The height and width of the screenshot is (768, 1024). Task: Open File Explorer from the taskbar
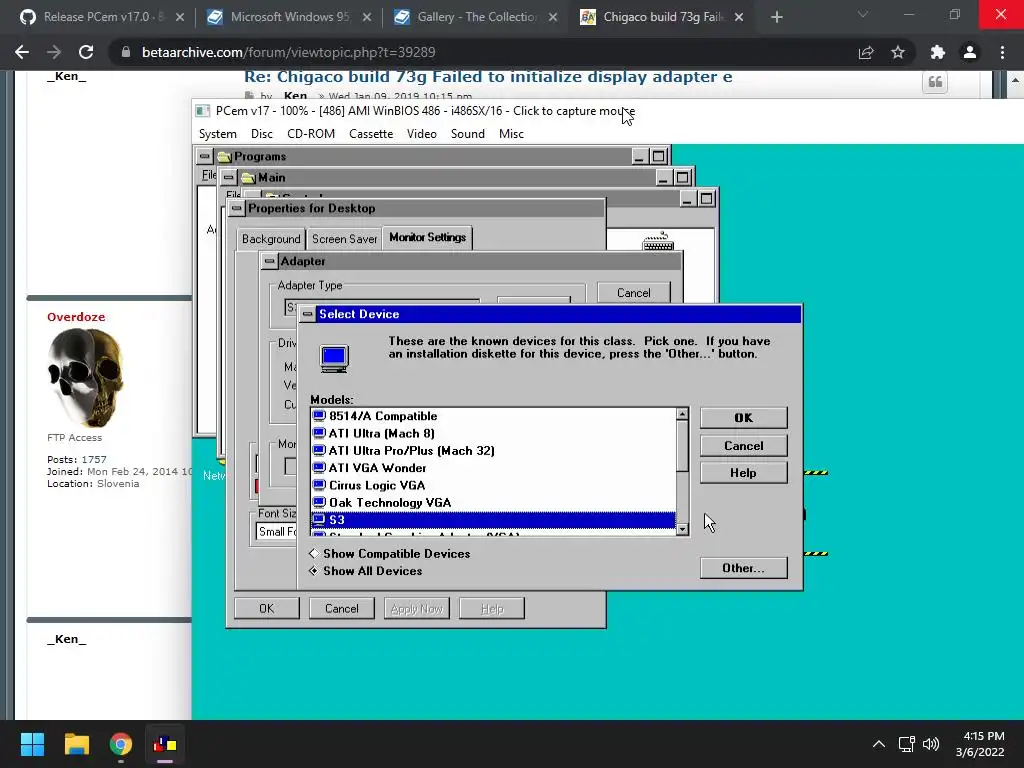[76, 744]
